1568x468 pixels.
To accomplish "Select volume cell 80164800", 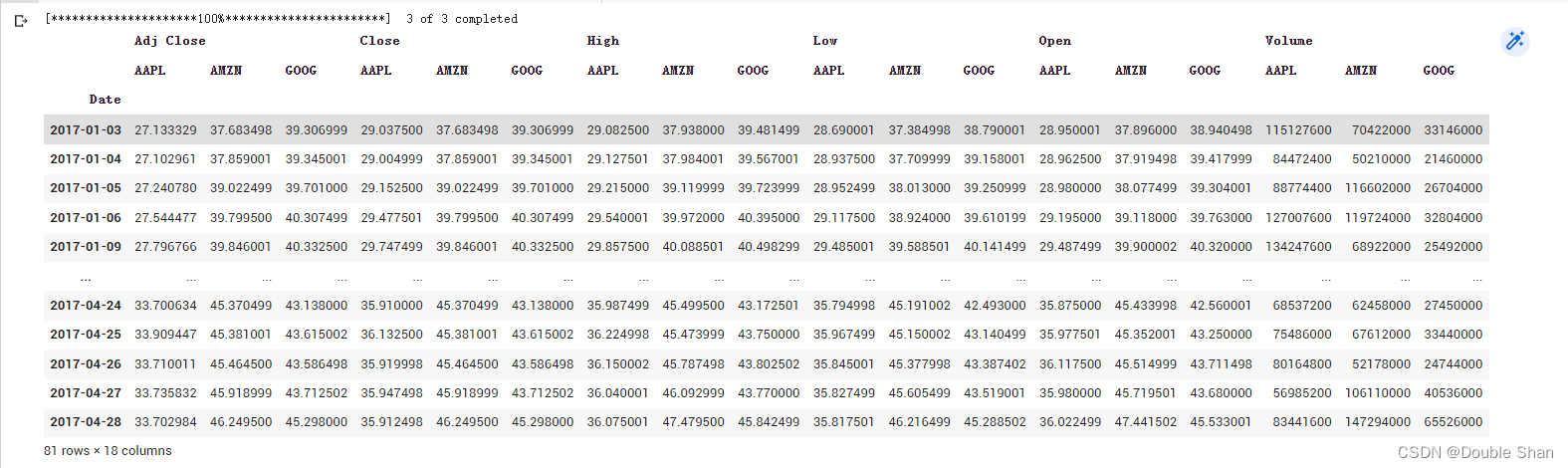I will pyautogui.click(x=1302, y=363).
